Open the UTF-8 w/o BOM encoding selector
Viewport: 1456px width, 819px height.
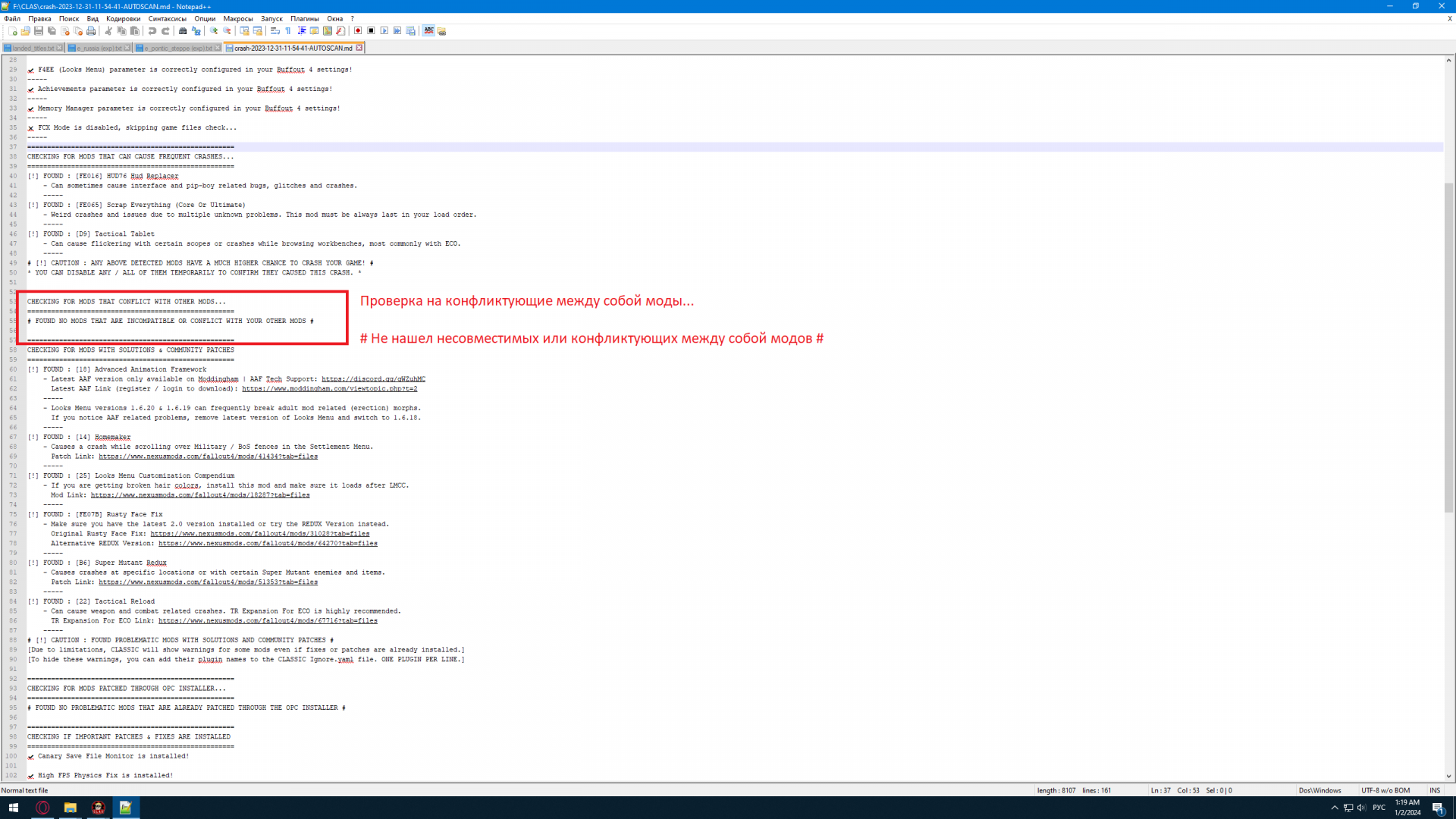(1385, 790)
